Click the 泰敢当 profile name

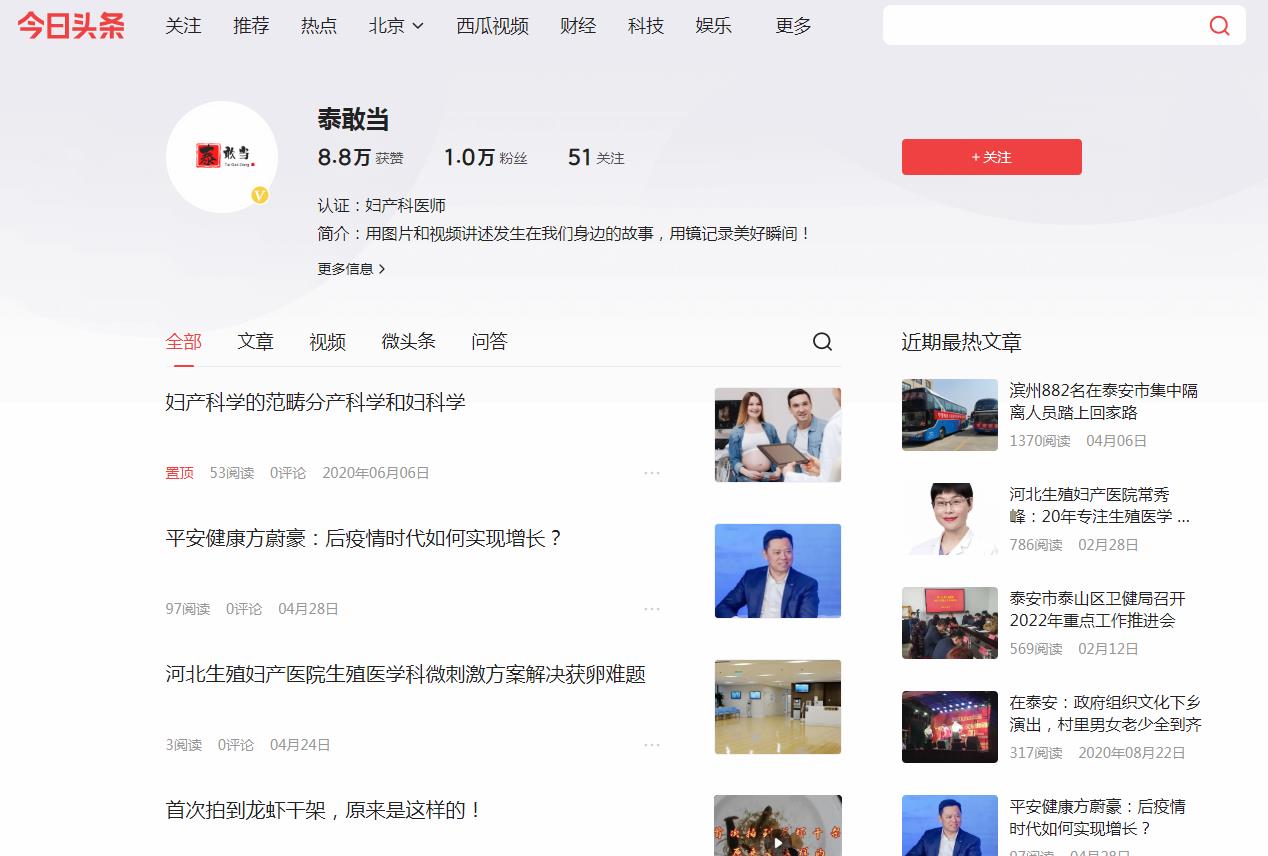click(353, 120)
